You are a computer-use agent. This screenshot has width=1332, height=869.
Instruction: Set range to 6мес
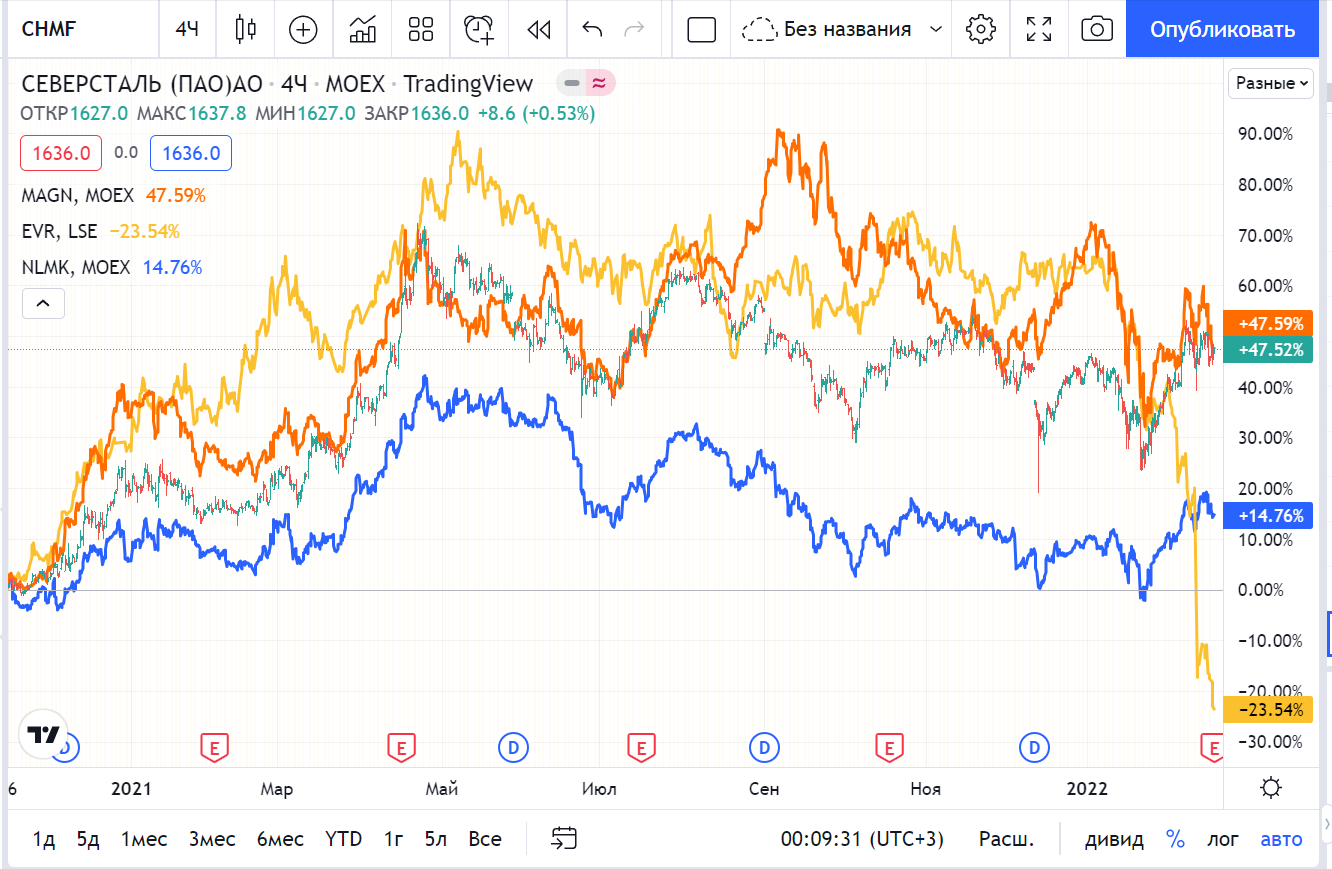(280, 839)
